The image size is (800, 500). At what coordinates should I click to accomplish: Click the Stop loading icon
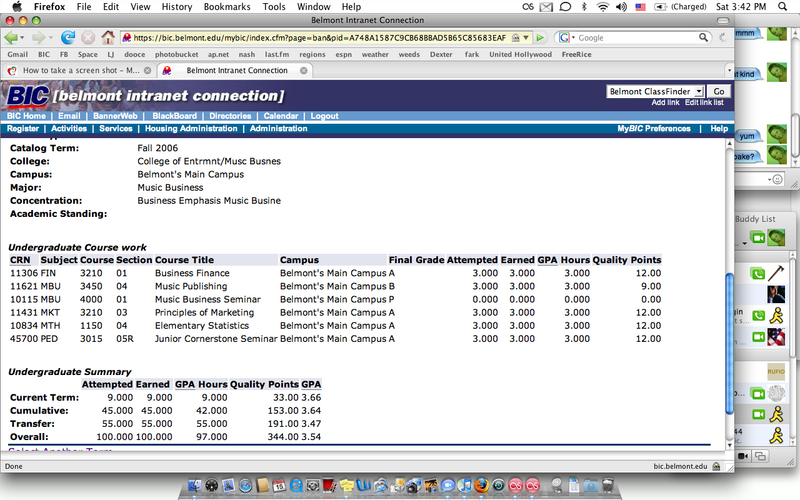click(88, 37)
